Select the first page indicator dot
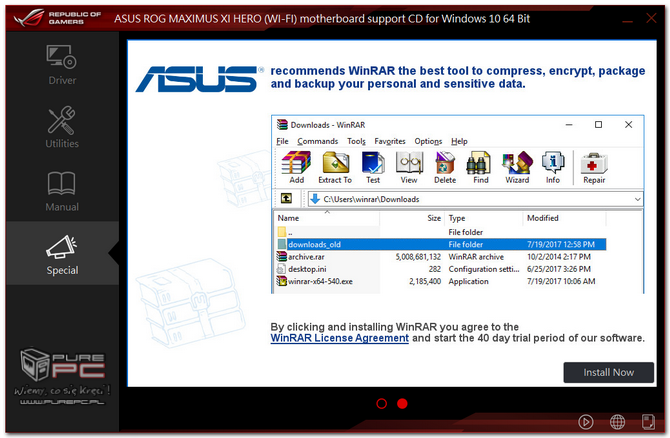Viewport: 670px width, 438px height. [x=382, y=403]
